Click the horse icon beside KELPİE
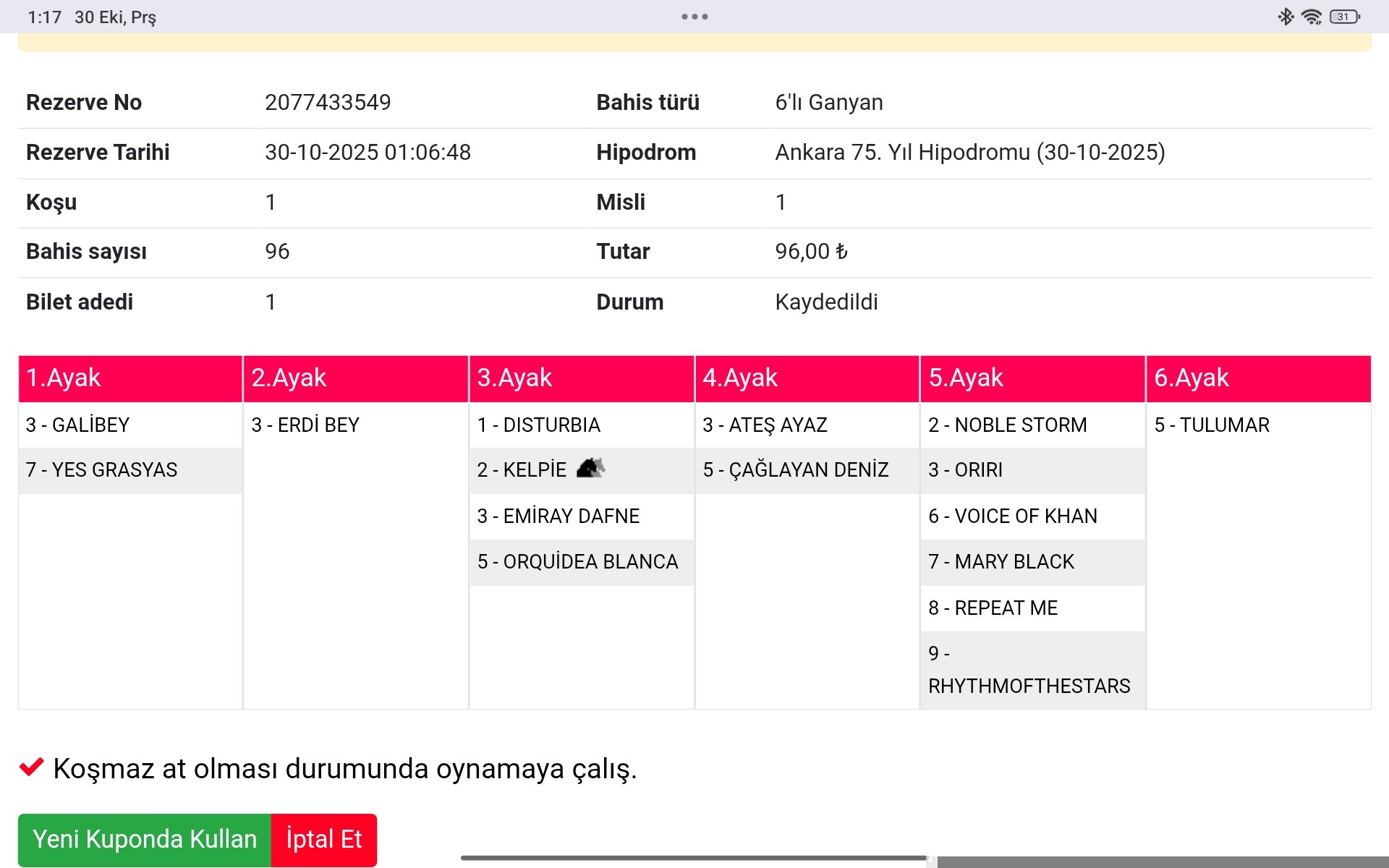Viewport: 1389px width, 868px height. [590, 469]
